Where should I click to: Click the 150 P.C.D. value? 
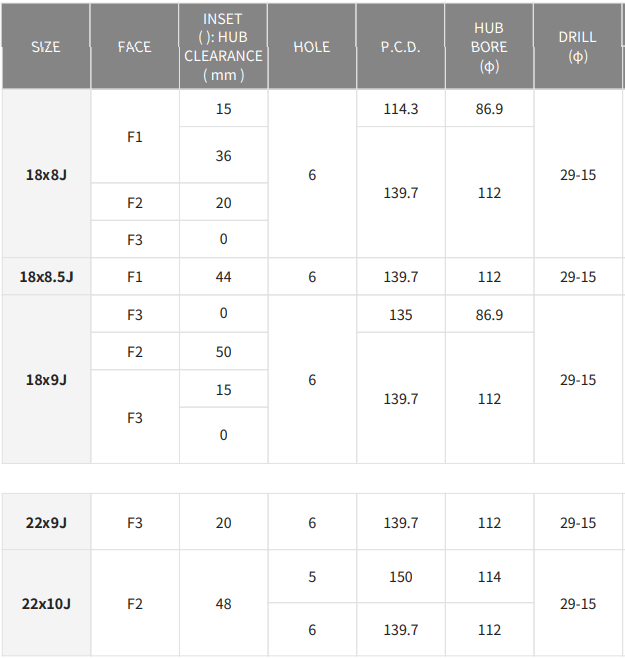tap(400, 577)
